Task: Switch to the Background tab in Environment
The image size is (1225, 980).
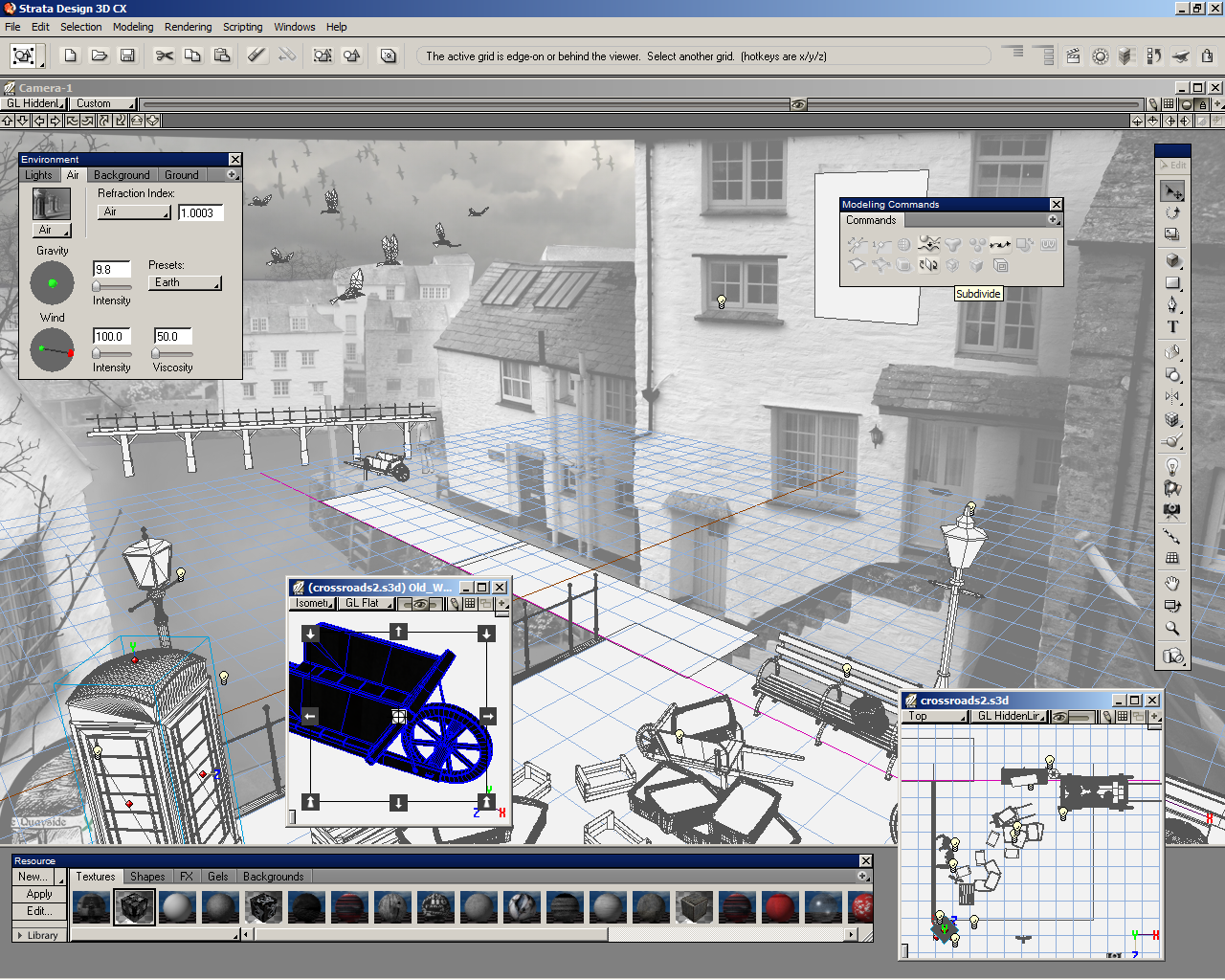Action: coord(122,175)
